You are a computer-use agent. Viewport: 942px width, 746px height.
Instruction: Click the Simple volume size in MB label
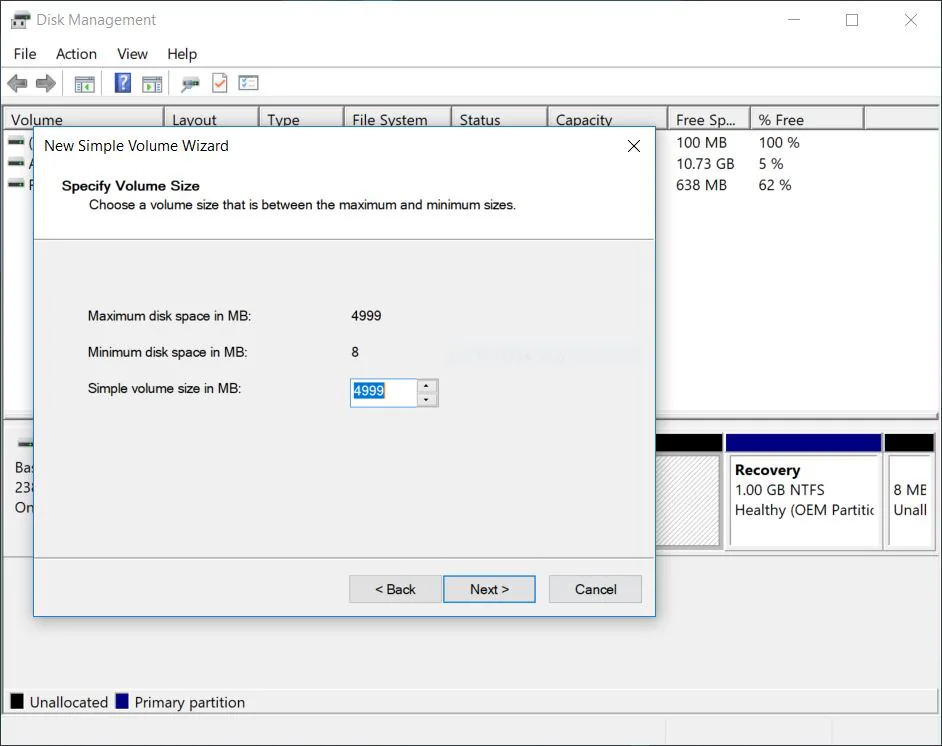[x=164, y=389]
